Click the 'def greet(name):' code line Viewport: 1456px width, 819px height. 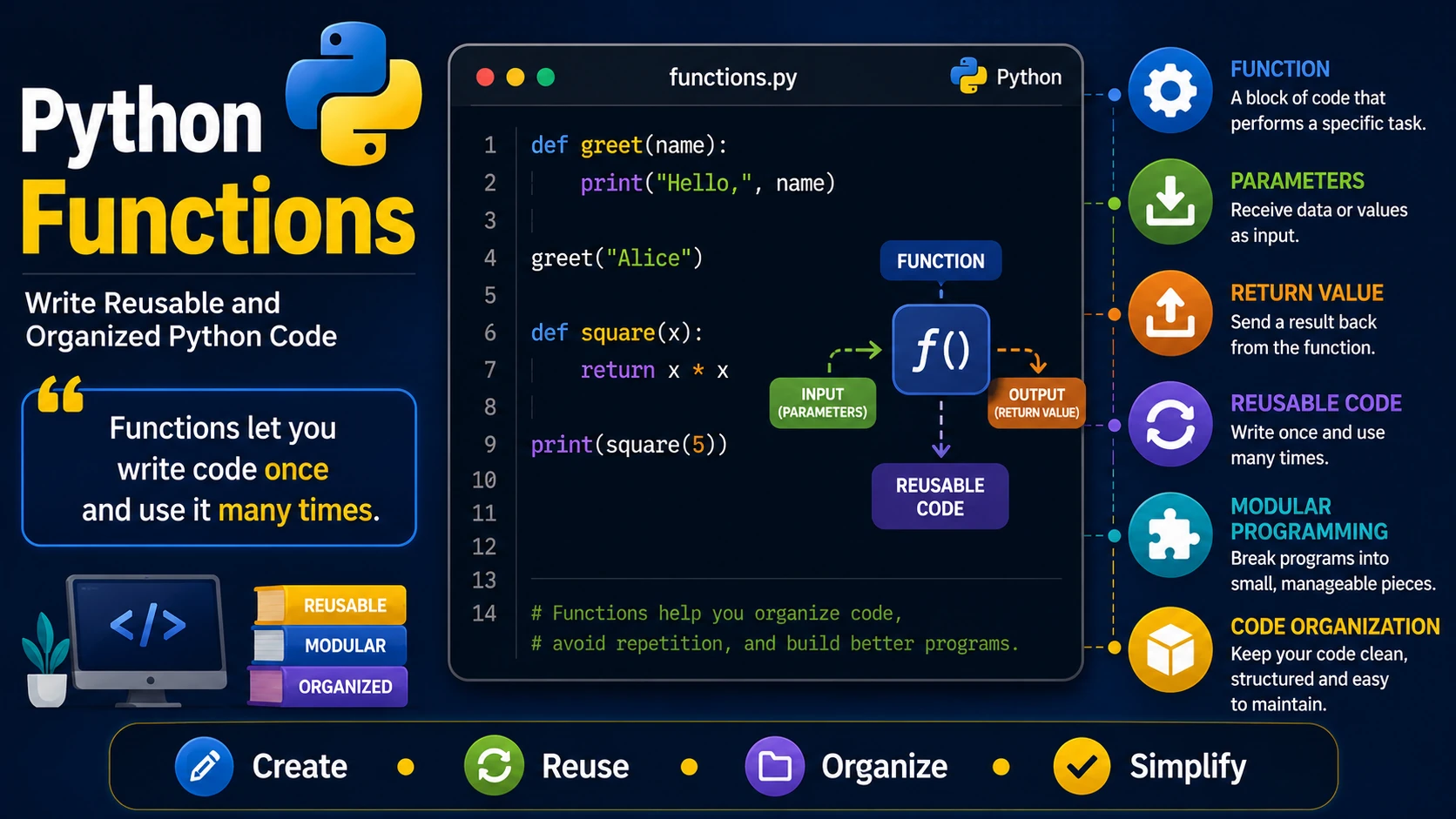(x=629, y=145)
